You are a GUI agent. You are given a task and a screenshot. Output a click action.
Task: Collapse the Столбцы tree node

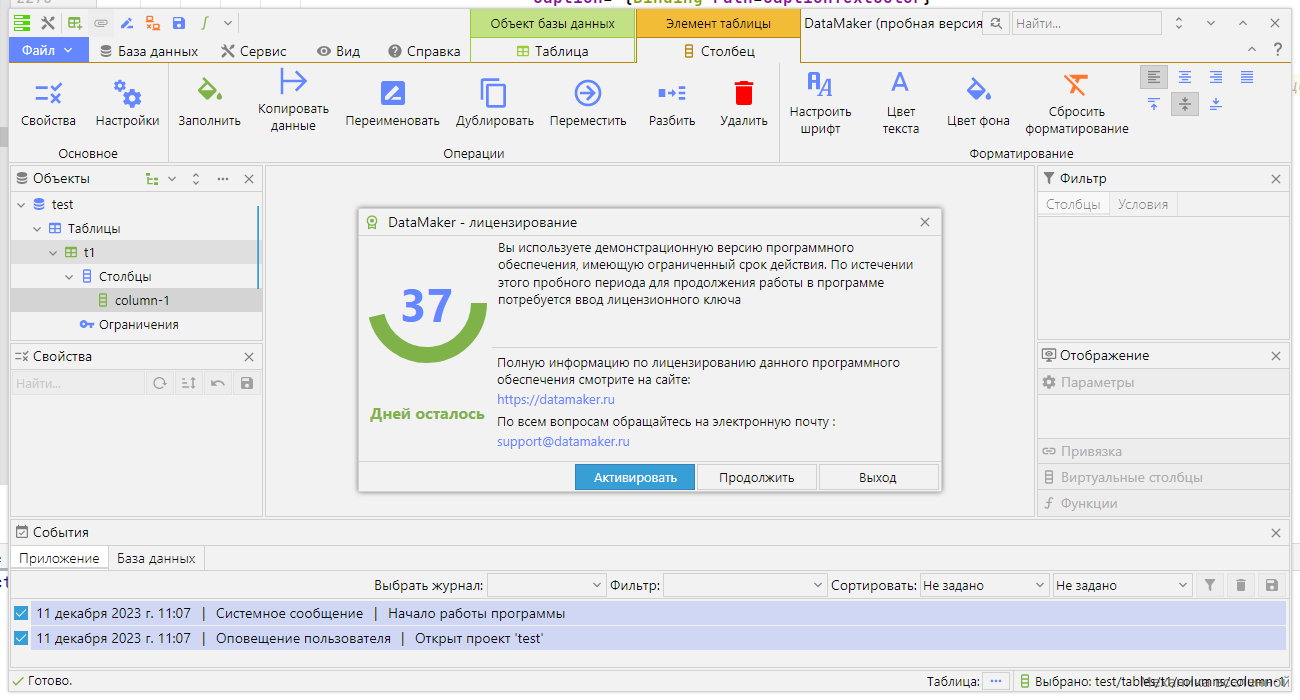(69, 277)
